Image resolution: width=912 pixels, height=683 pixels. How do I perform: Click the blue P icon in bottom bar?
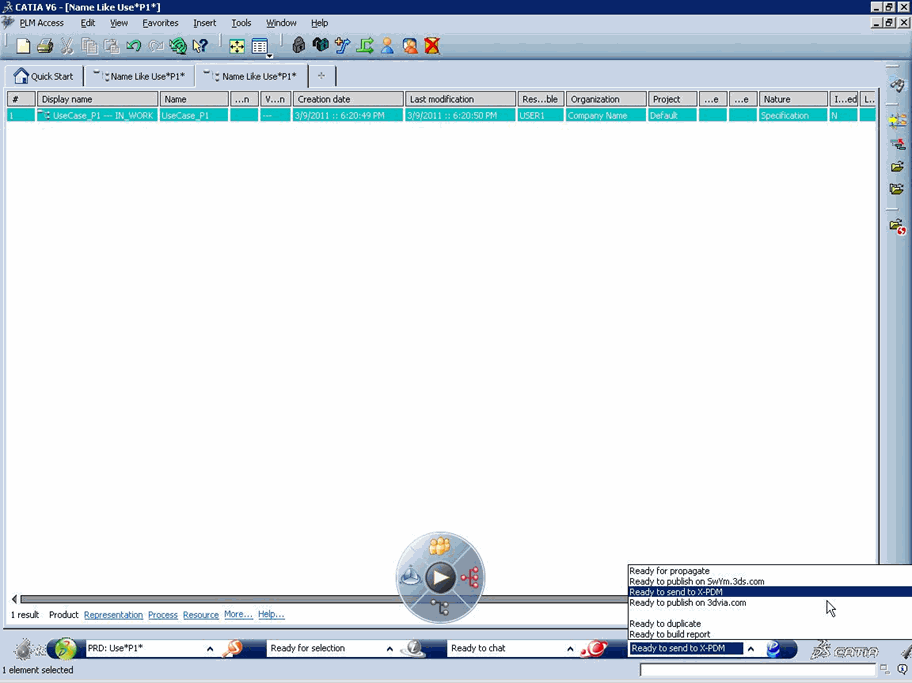(774, 649)
